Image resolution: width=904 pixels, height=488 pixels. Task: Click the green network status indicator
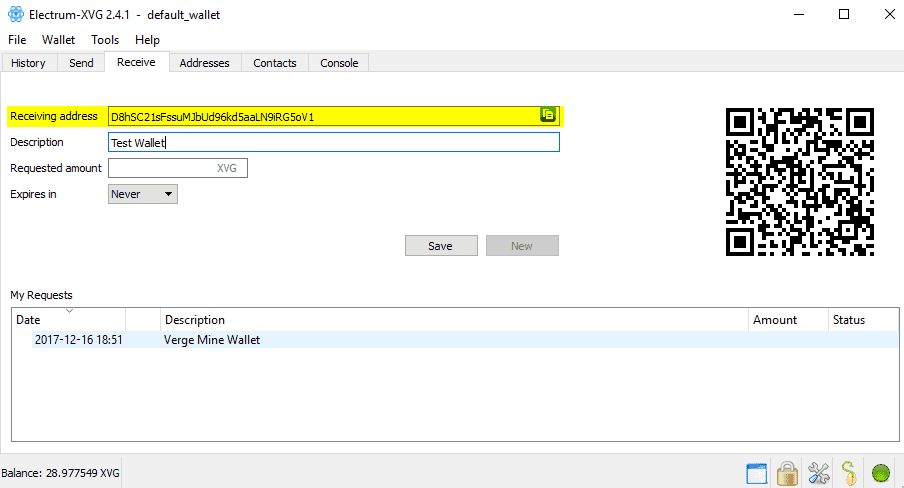coord(881,472)
